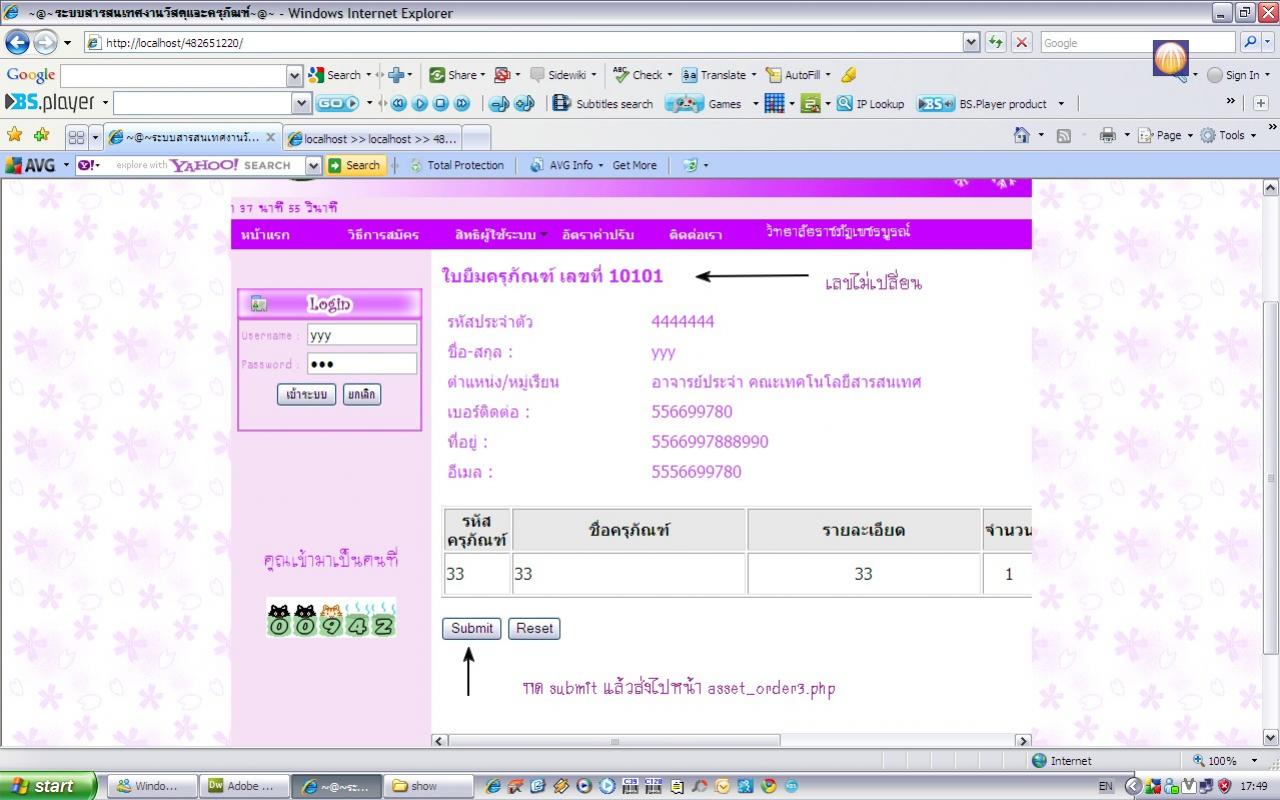
Task: Open the สิทธิผู้ใช้ระบบ menu item
Action: tap(495, 235)
